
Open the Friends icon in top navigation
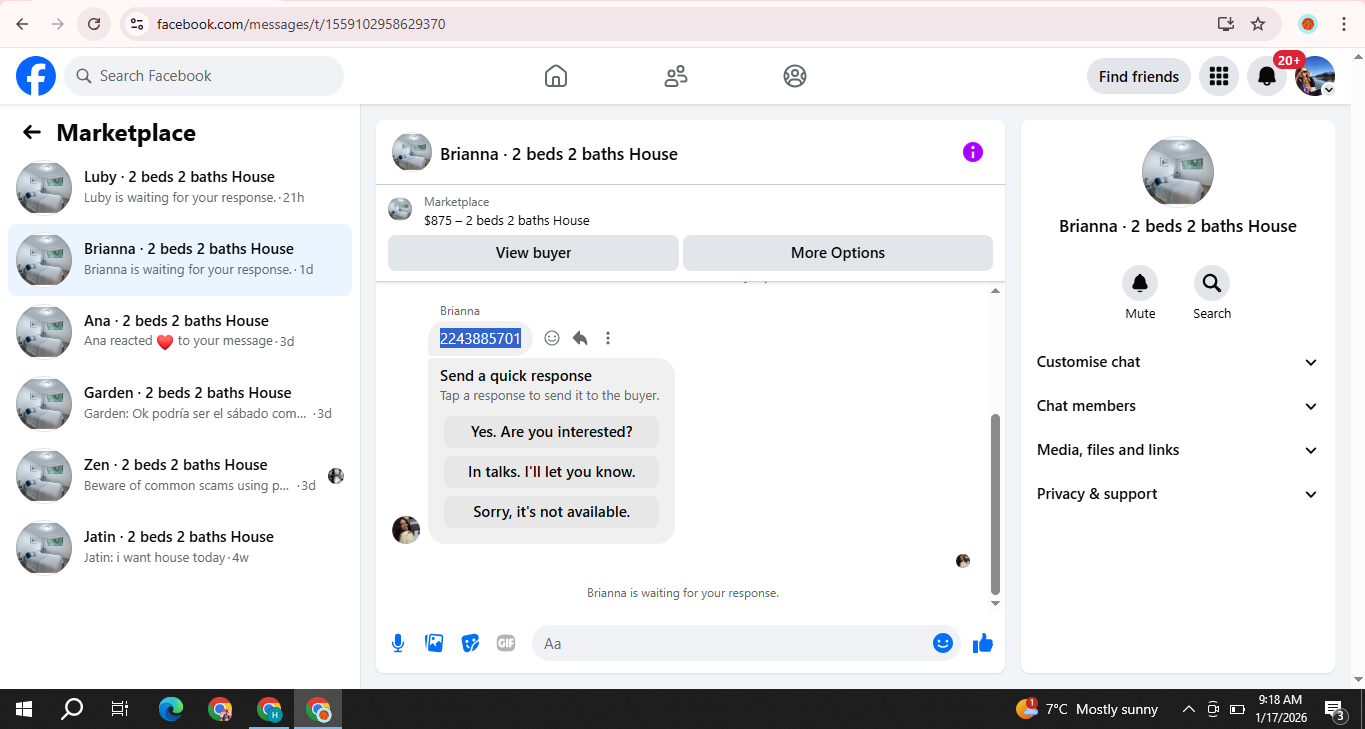tap(676, 76)
